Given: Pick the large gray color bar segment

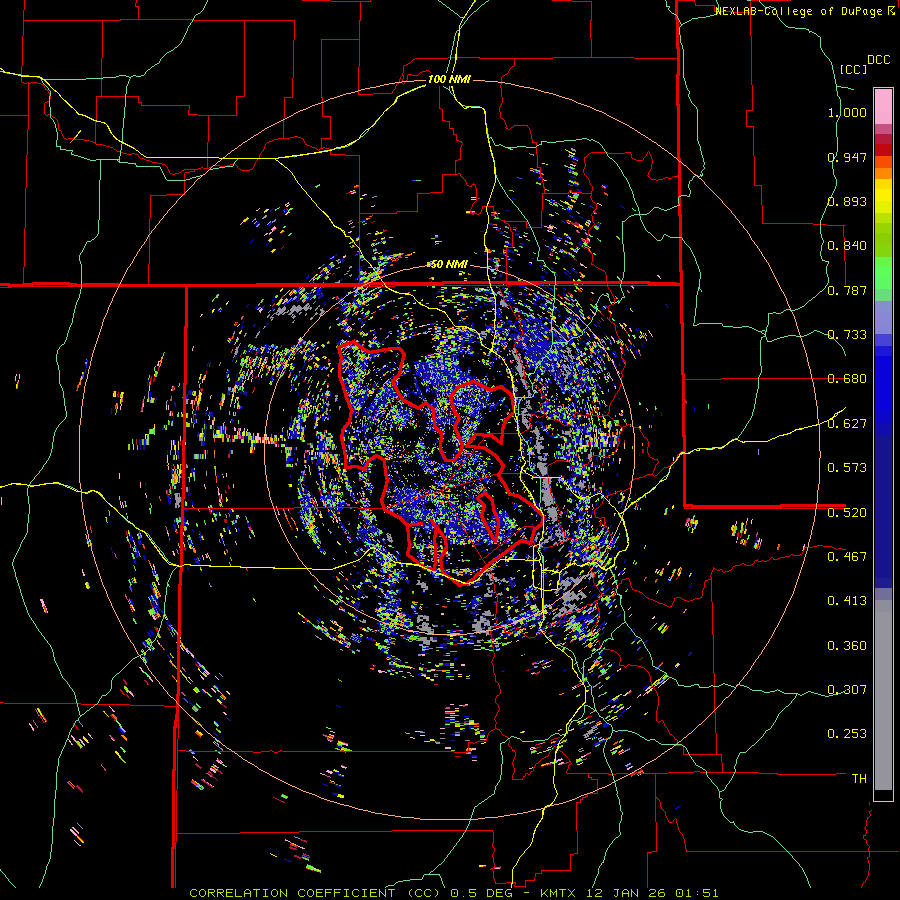Looking at the screenshot, I should click(883, 695).
